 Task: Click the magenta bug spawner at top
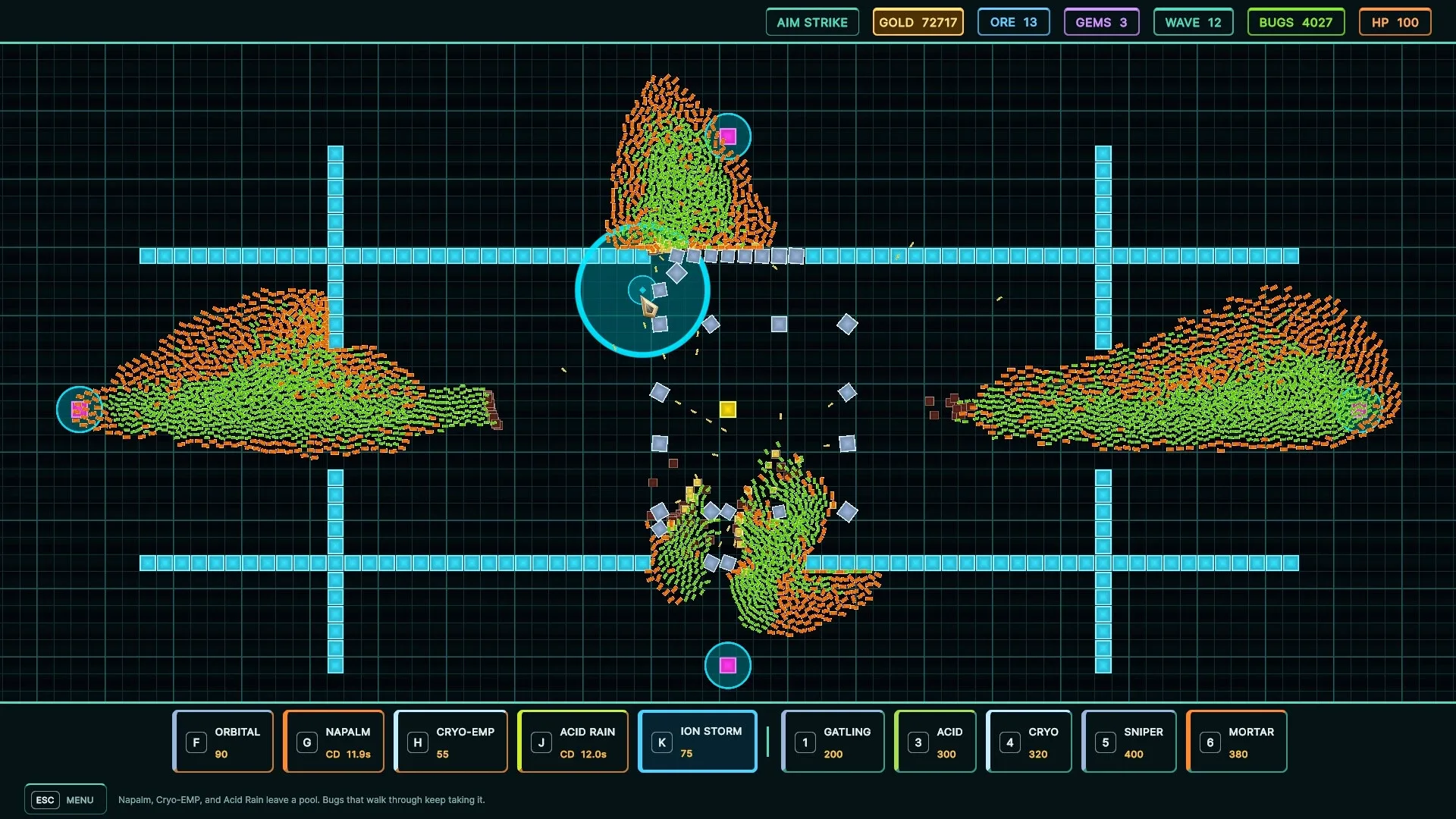pos(728,136)
